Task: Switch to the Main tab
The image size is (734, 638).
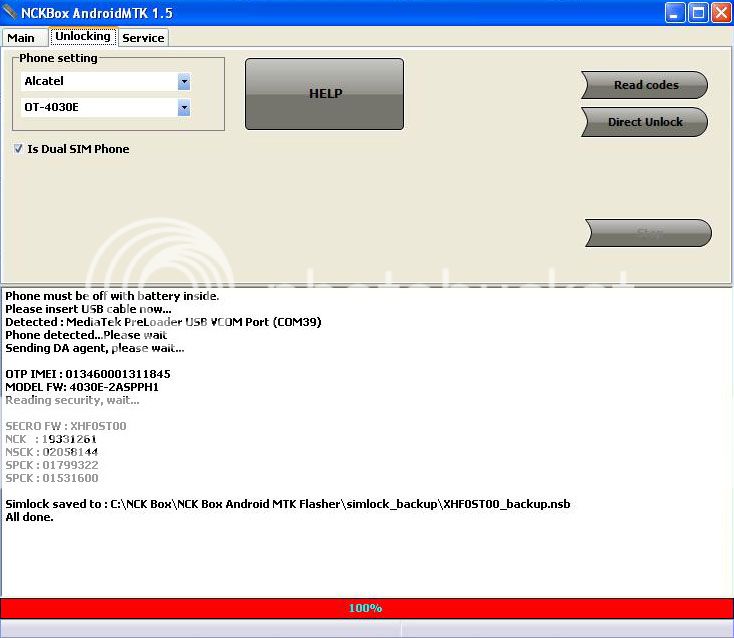Action: click(21, 38)
